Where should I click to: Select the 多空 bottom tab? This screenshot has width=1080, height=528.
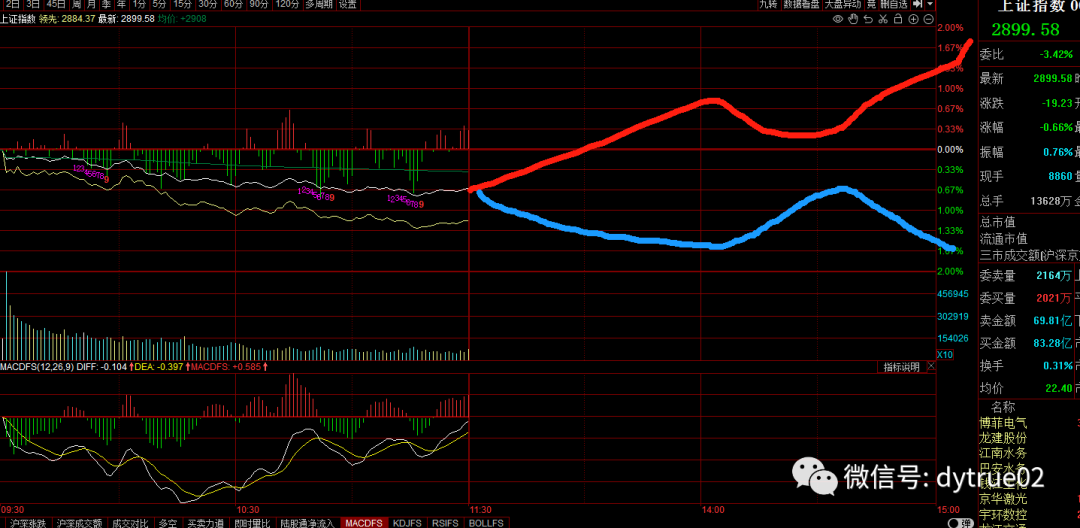tap(168, 523)
